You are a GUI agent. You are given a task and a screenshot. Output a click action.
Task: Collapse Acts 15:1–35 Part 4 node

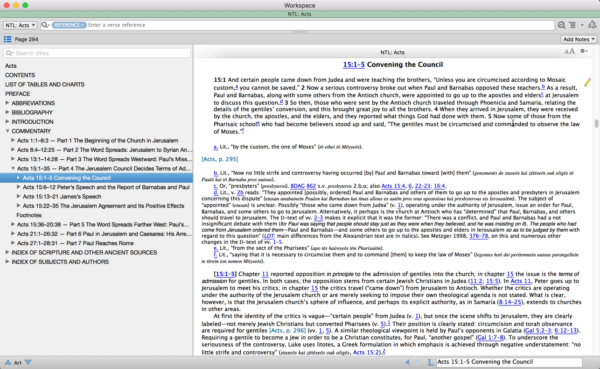point(13,168)
